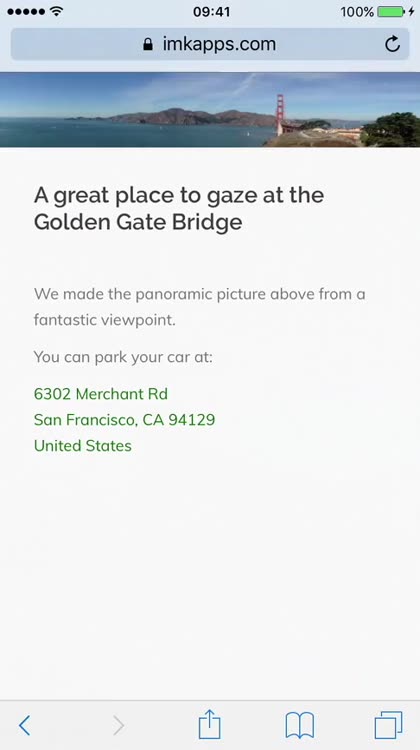The height and width of the screenshot is (750, 420).
Task: Tap the imkapps.com address field
Action: pyautogui.click(x=210, y=44)
